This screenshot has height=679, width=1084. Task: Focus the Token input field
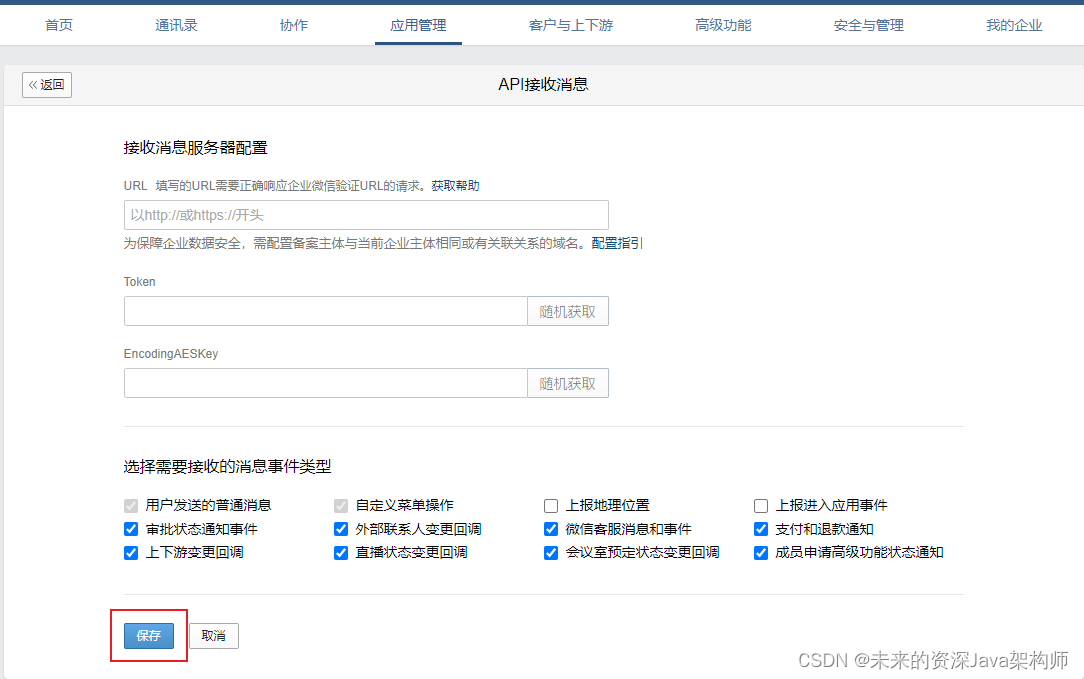[326, 311]
